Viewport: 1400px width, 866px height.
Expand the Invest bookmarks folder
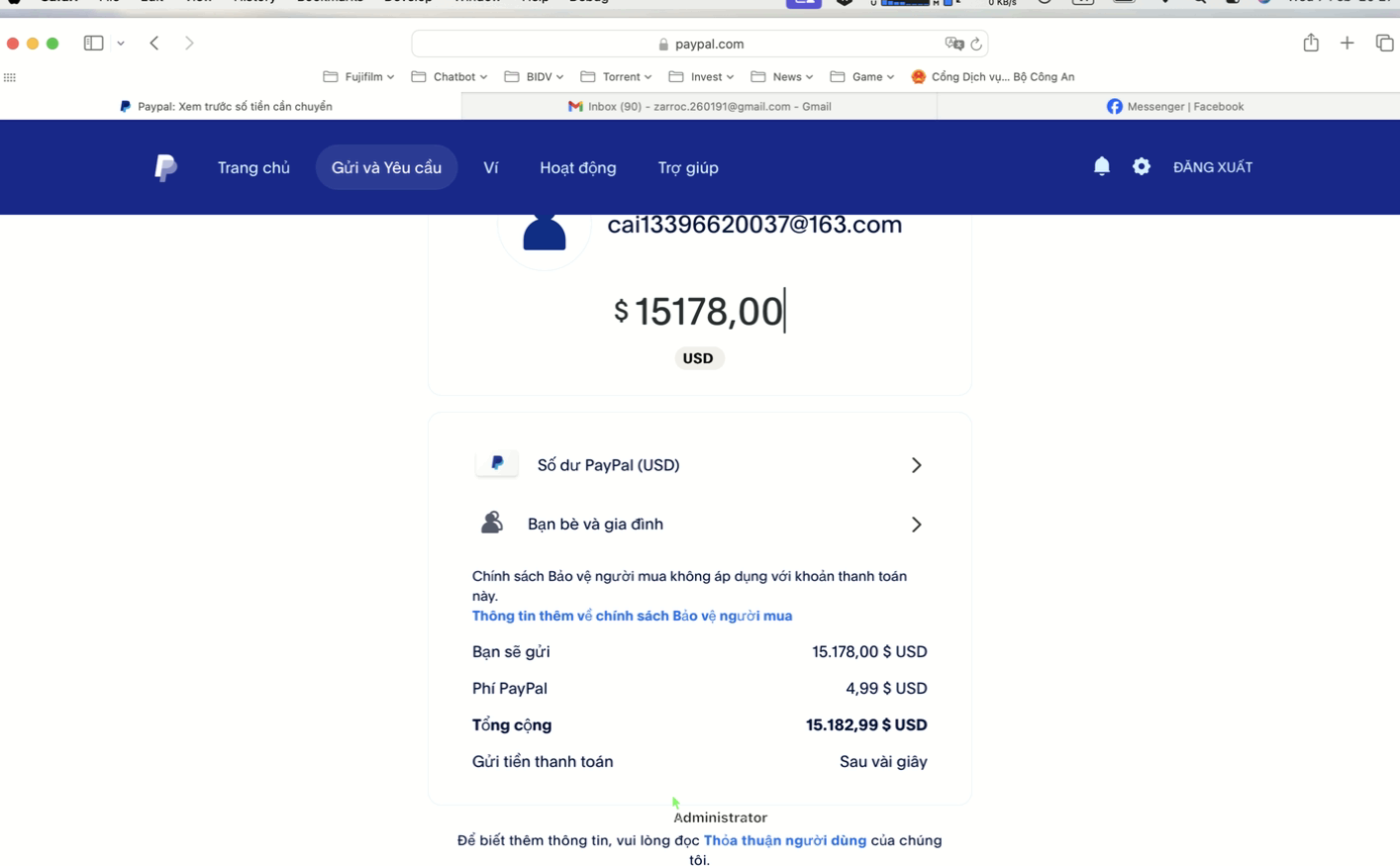click(701, 77)
